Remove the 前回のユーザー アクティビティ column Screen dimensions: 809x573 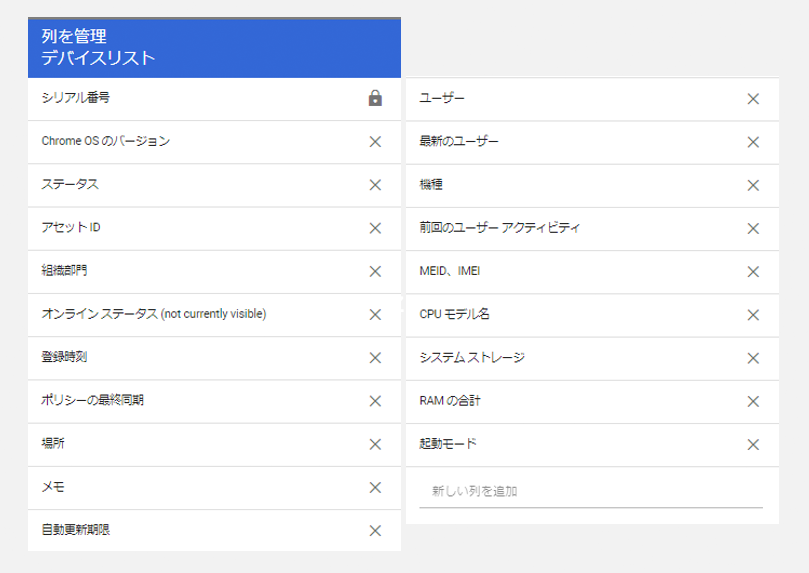(x=753, y=228)
